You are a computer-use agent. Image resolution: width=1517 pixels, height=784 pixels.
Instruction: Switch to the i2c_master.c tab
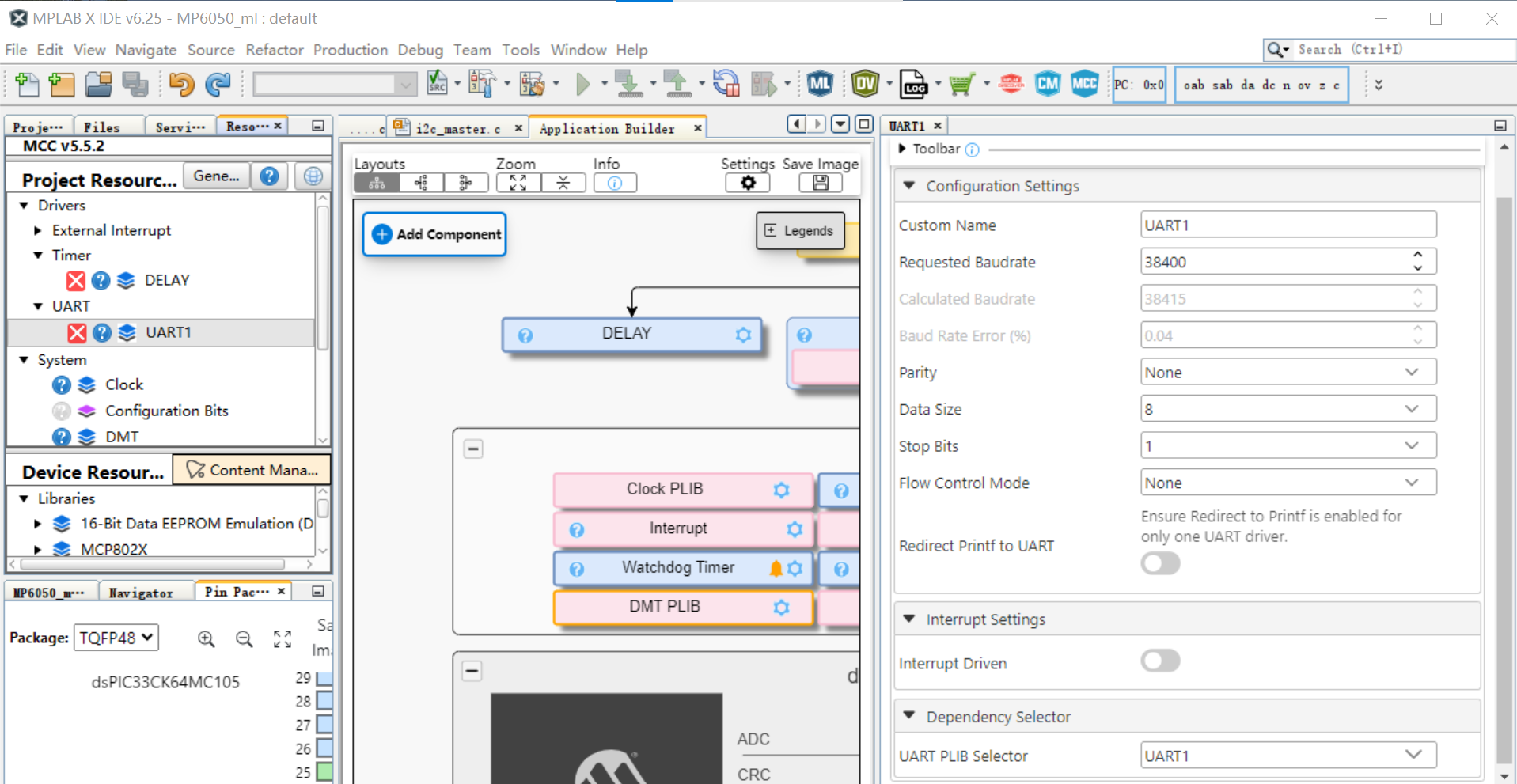[x=459, y=129]
